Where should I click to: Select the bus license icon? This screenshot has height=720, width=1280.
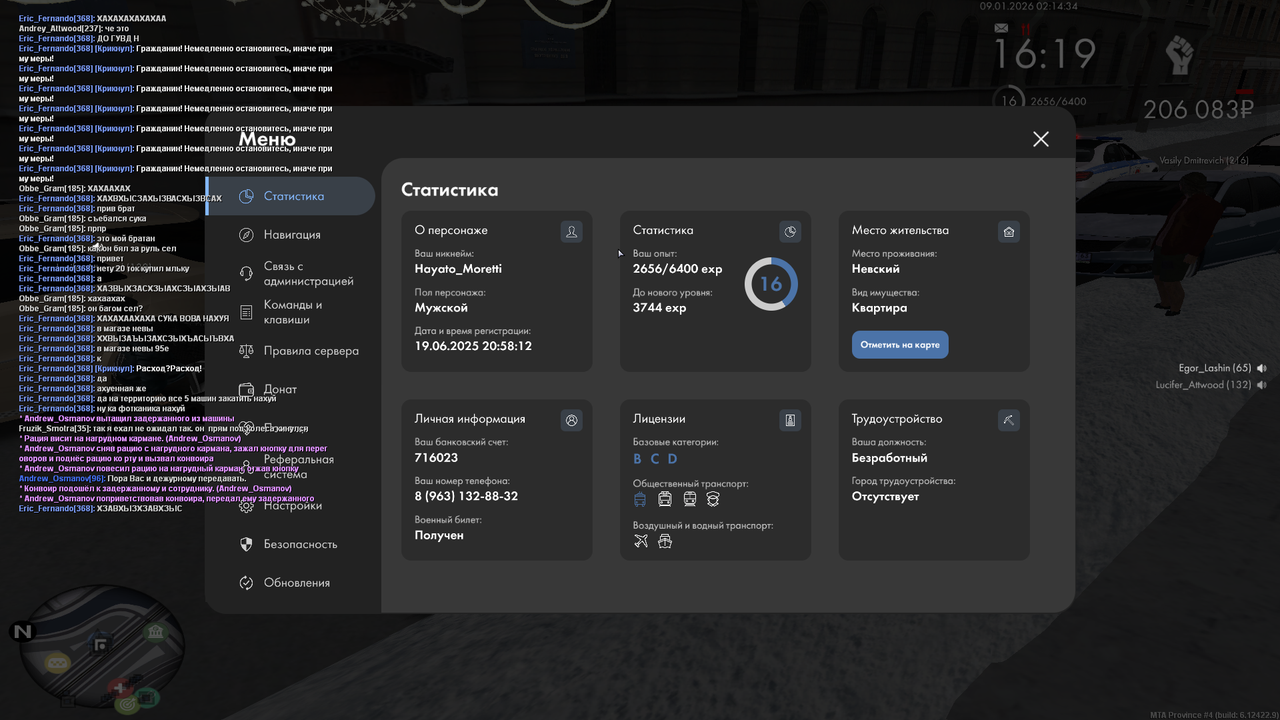click(x=665, y=499)
